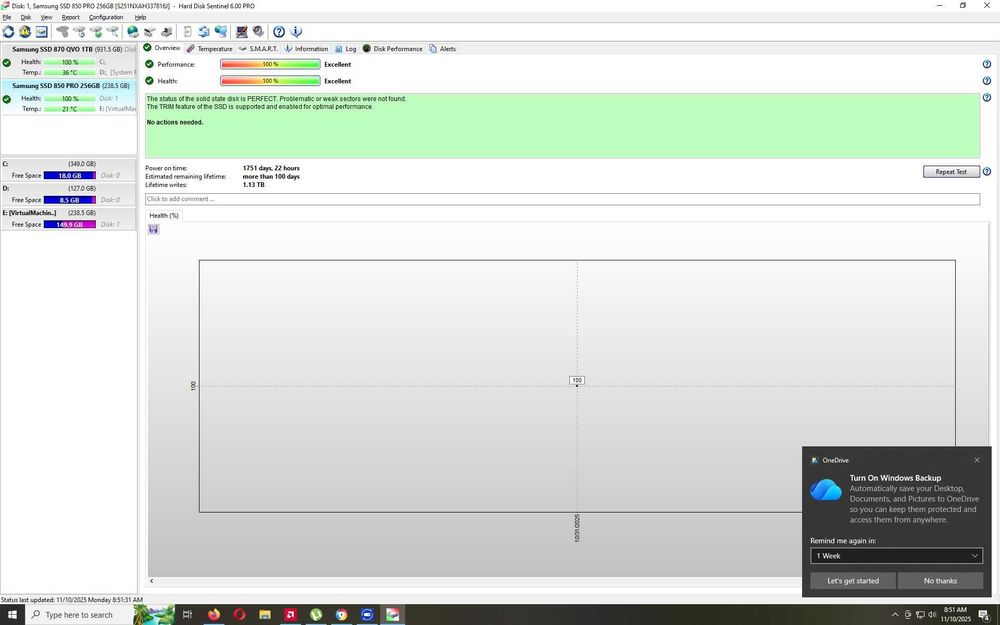
Task: Click the 'Click to add comment' field
Action: [x=562, y=199]
